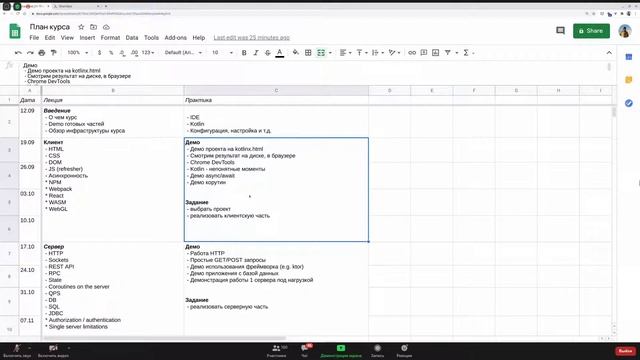Open the Add-ons menu
Screen dimensions: 640x360
[x=176, y=38]
